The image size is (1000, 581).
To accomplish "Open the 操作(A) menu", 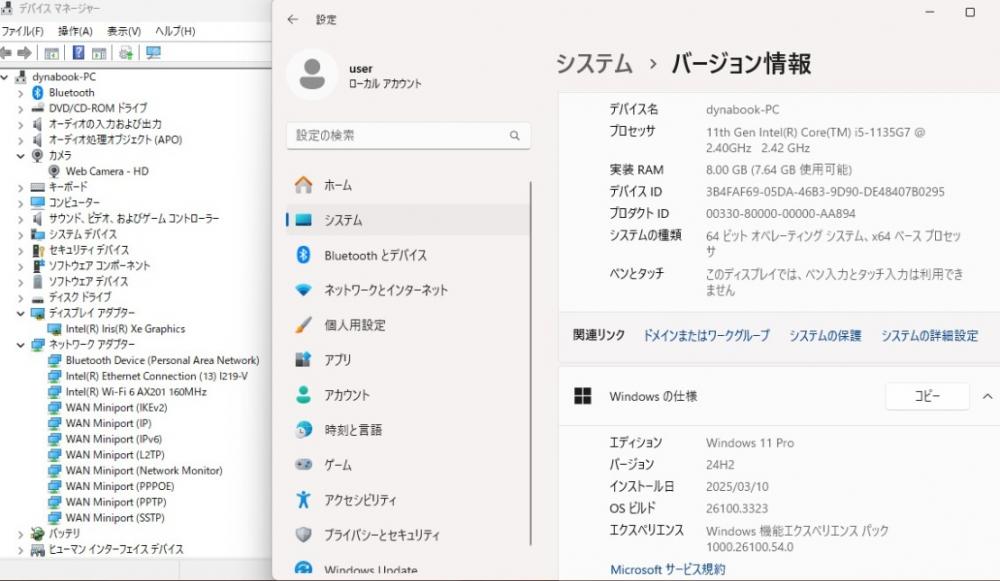I will (x=75, y=31).
